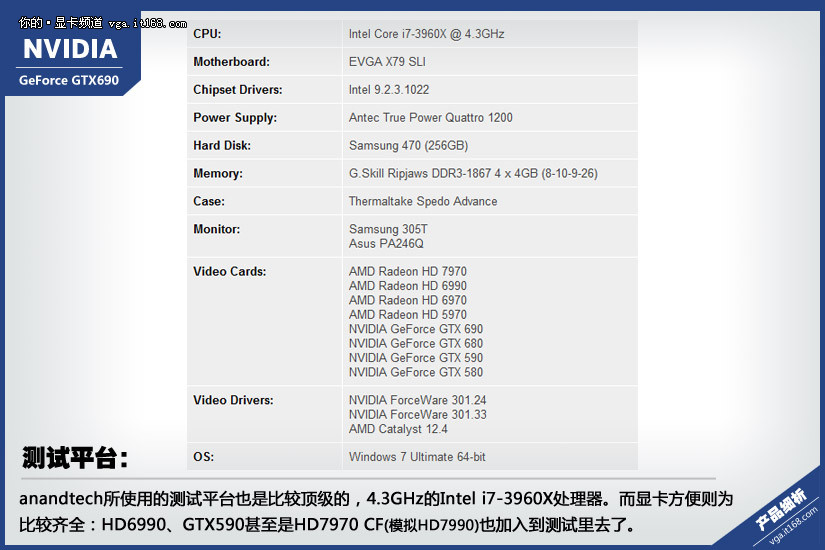
Task: Select 'Samsung 305T' monitor entry
Action: pos(388,229)
